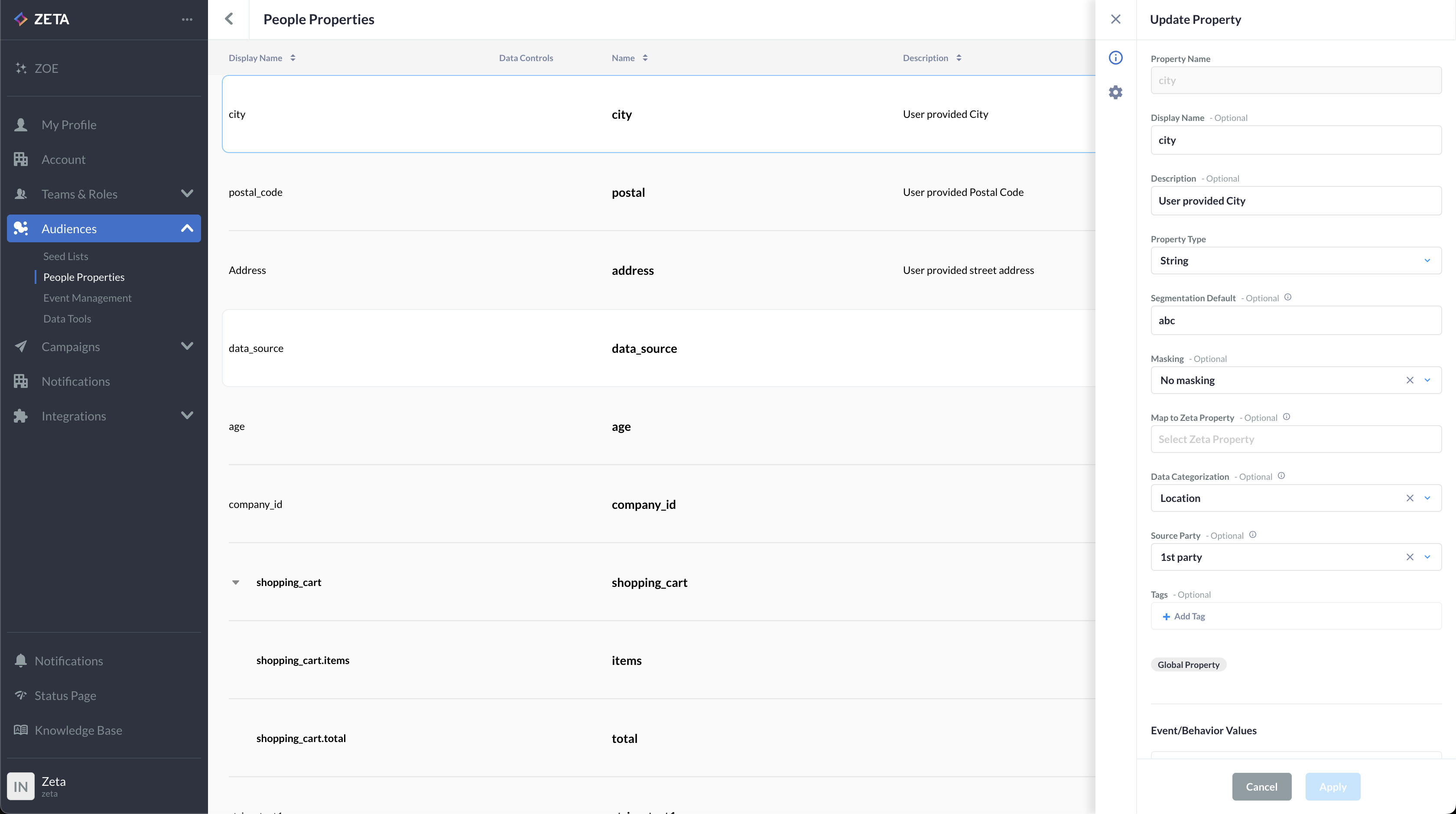This screenshot has width=1456, height=814.
Task: Click the back arrow beside People Properties
Action: (229, 19)
